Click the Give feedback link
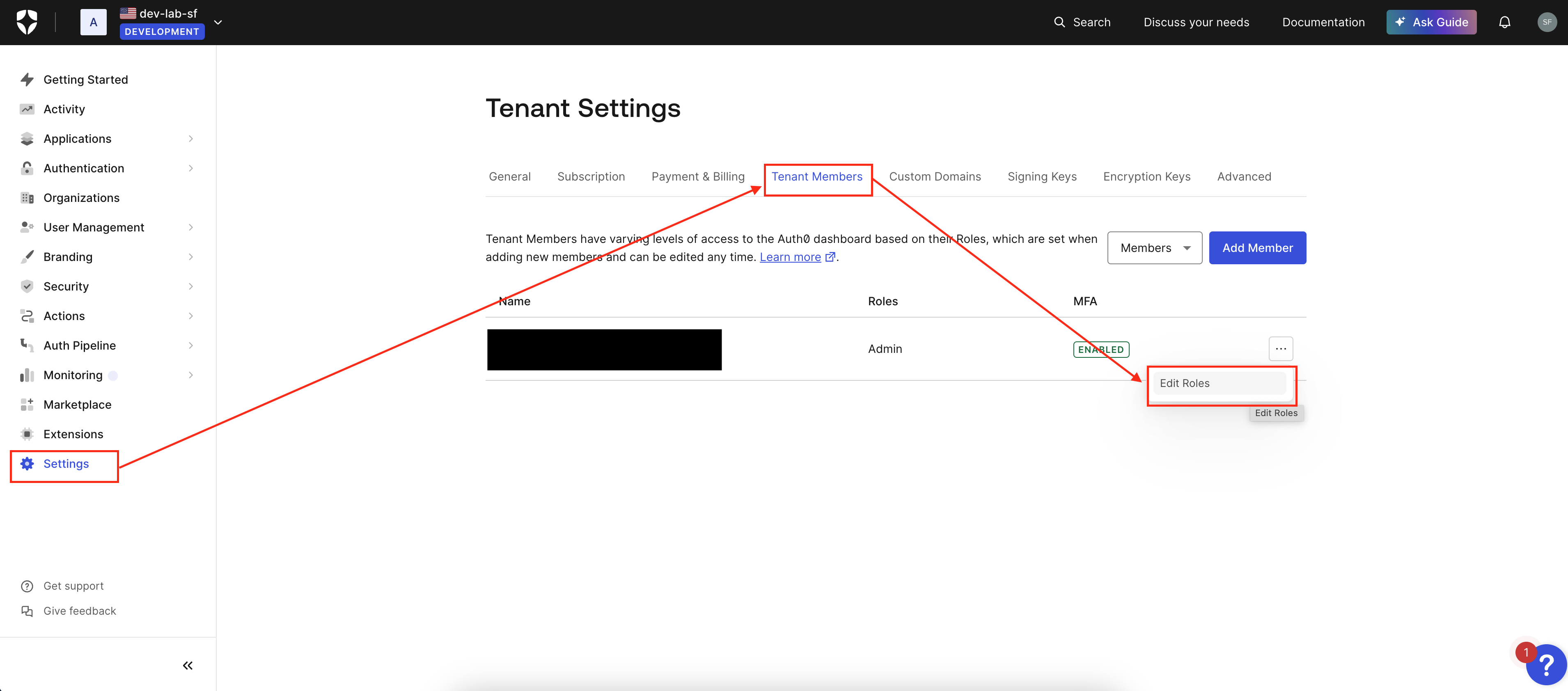The image size is (1568, 691). click(80, 611)
